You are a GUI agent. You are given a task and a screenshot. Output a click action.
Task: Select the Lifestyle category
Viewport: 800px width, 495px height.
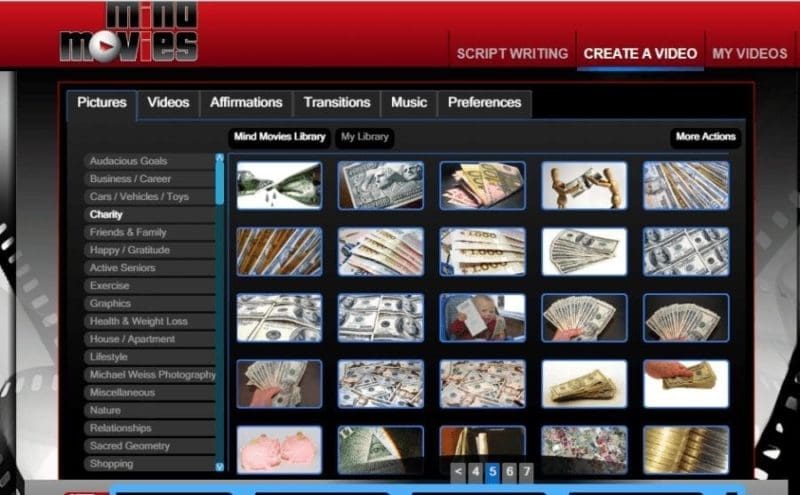pos(149,357)
